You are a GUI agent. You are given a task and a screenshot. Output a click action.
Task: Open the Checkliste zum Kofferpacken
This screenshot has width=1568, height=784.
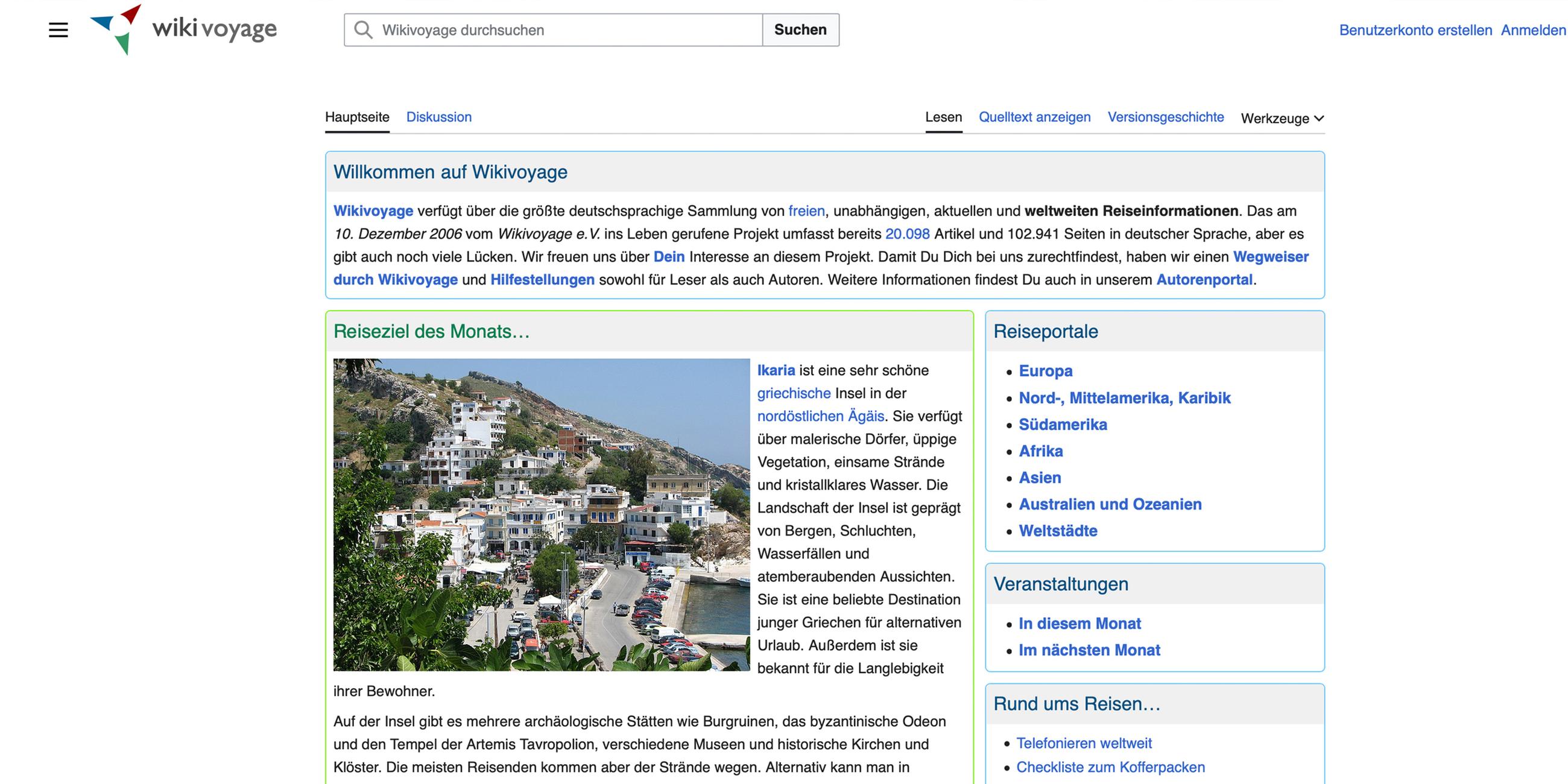coord(1111,767)
